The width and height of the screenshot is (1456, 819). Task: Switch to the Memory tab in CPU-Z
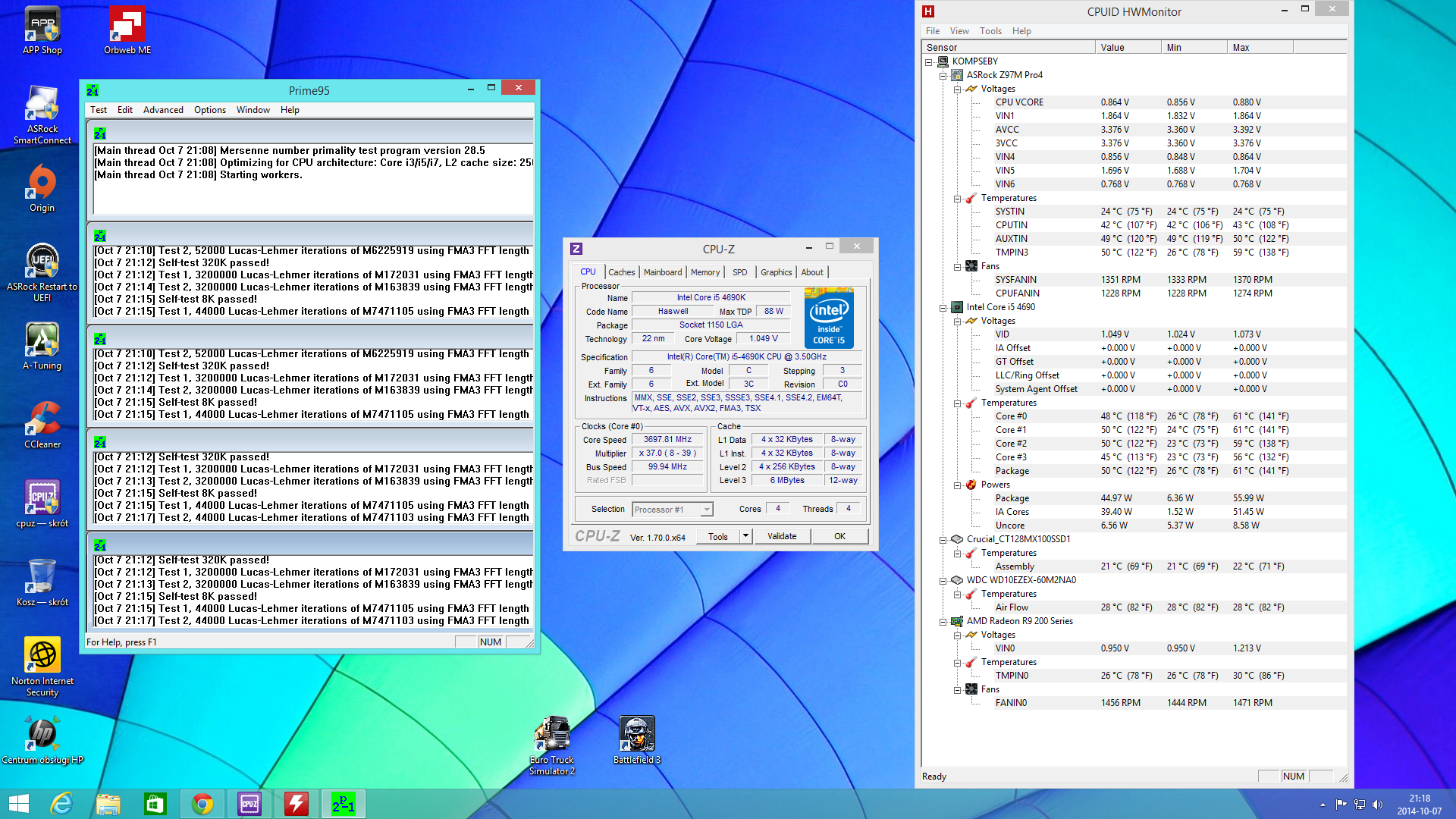click(704, 272)
